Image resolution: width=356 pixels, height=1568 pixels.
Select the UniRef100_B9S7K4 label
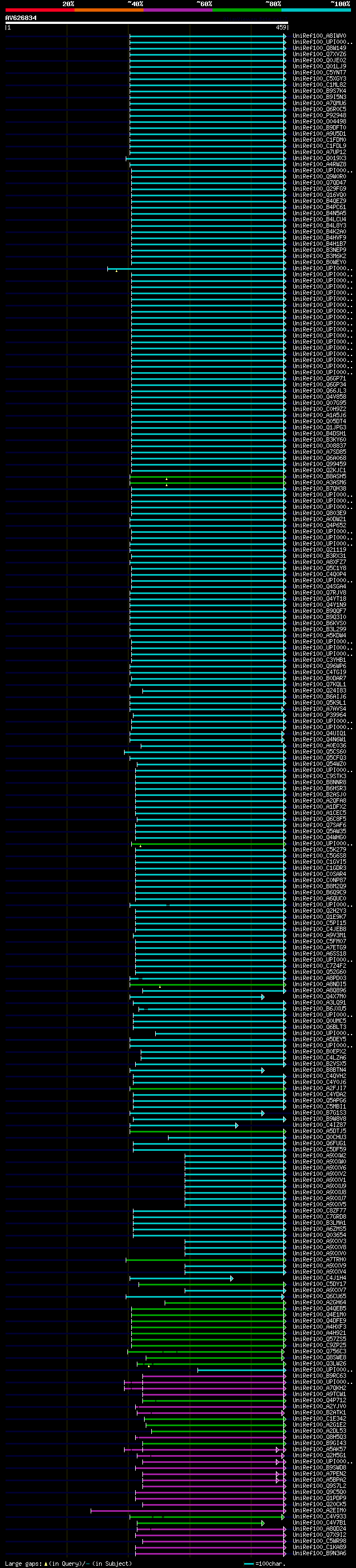(x=319, y=91)
